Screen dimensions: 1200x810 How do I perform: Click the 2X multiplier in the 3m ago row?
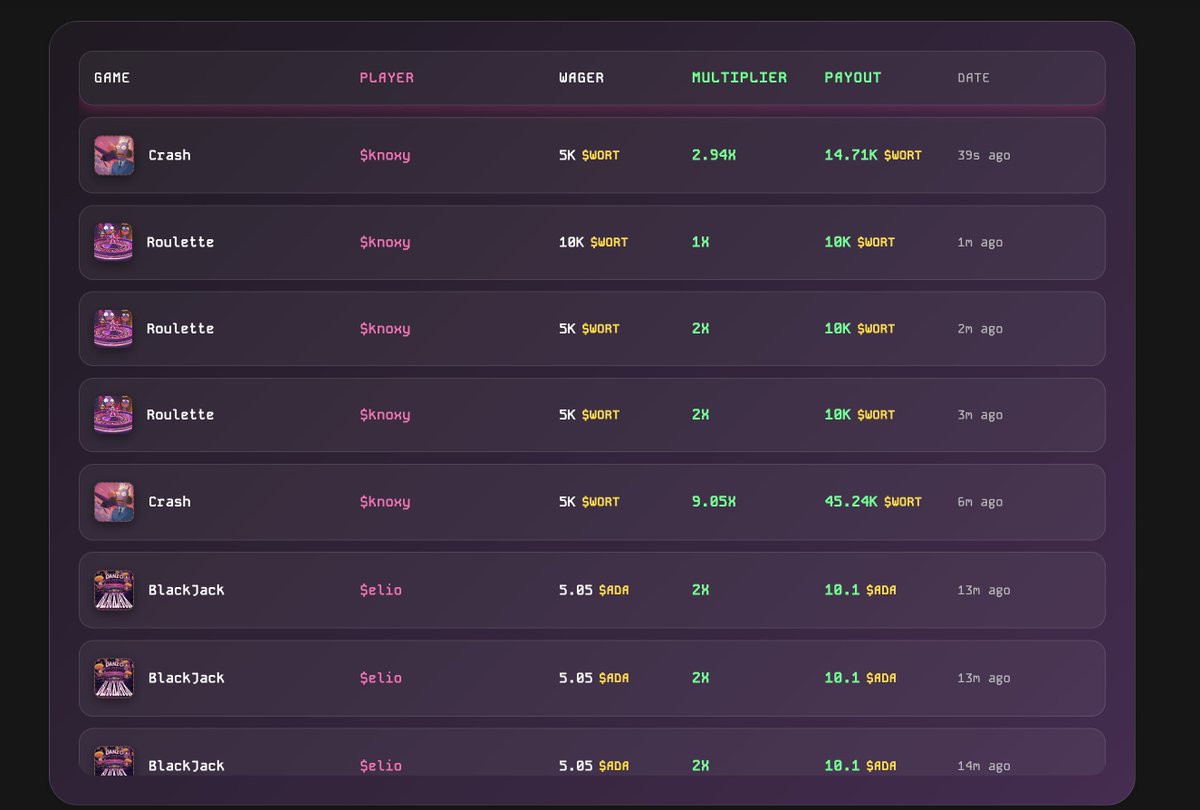click(x=700, y=414)
